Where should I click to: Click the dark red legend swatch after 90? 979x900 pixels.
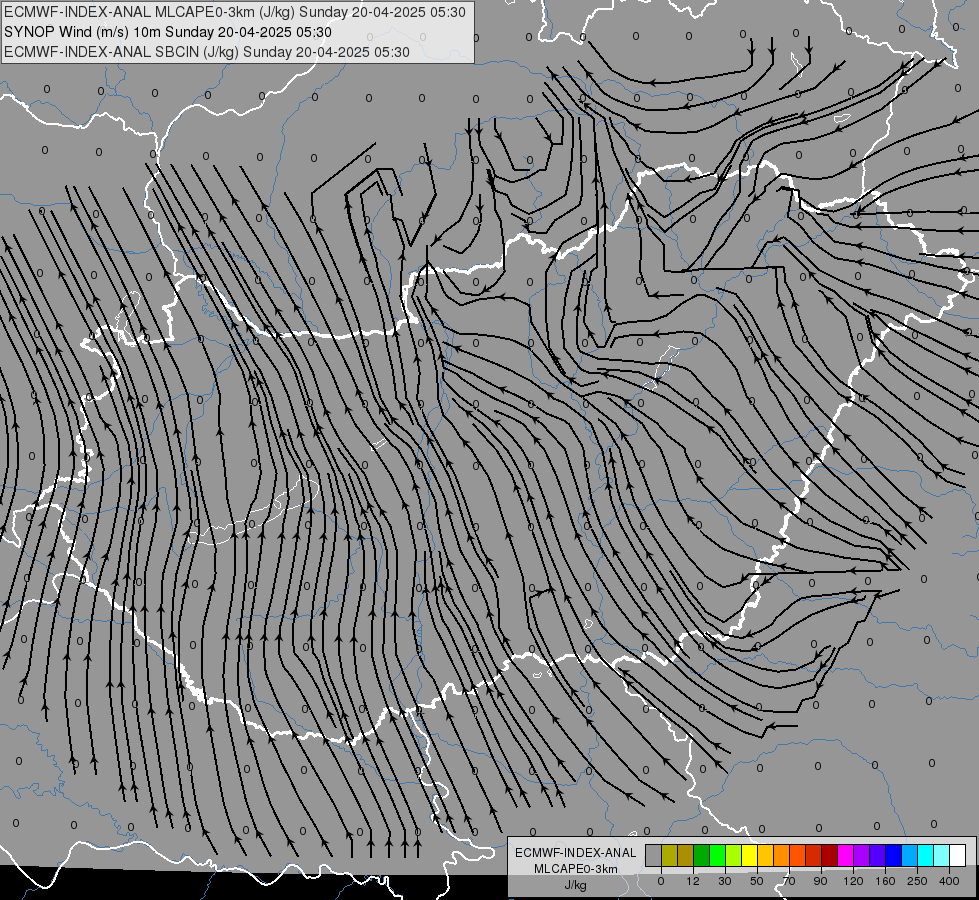[829, 855]
